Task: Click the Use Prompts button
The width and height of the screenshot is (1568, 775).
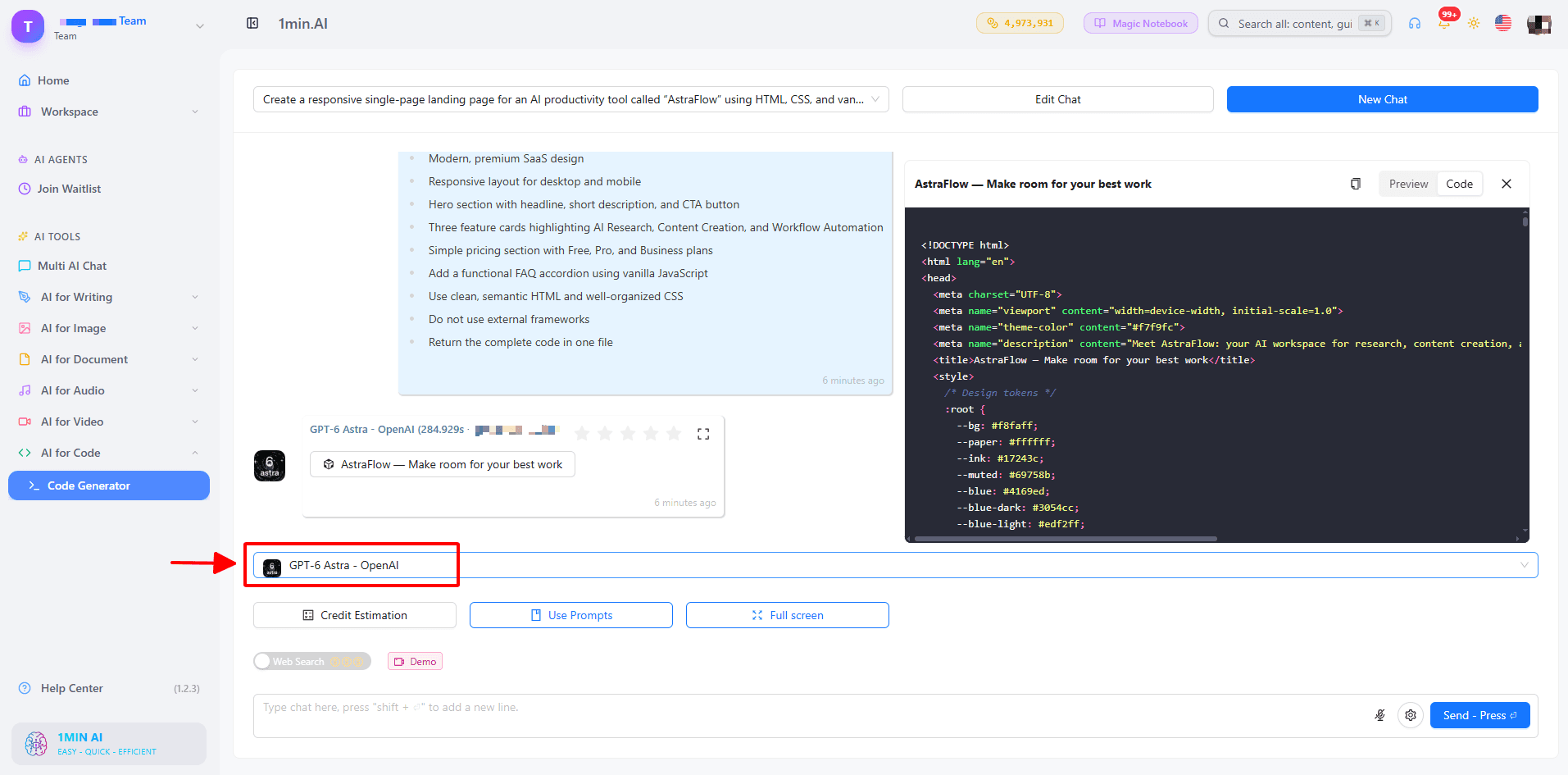Action: [570, 615]
